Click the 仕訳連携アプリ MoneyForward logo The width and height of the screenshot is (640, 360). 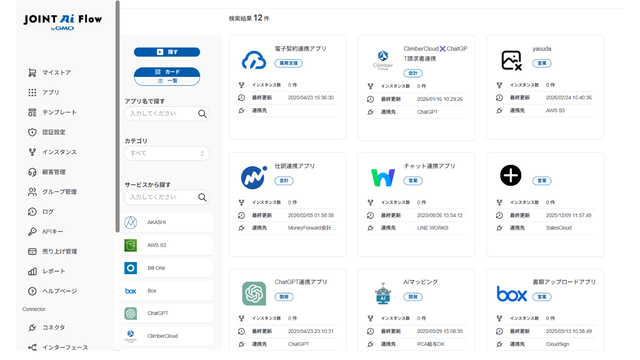[x=254, y=178]
